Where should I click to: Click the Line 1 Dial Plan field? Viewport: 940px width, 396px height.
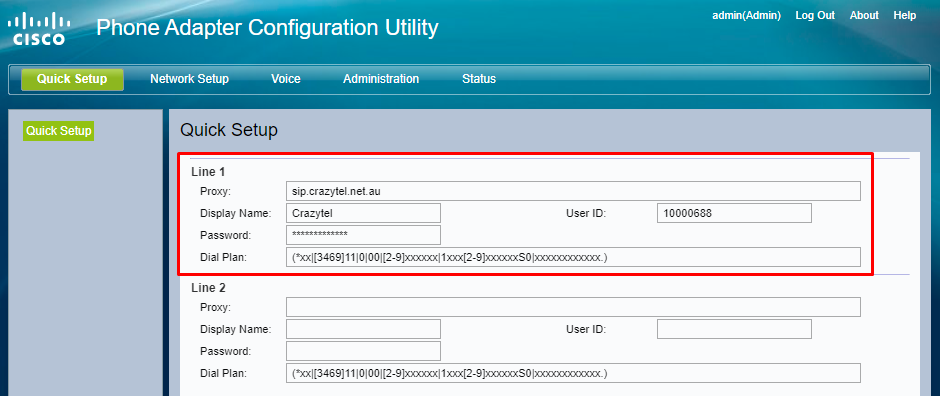573,257
